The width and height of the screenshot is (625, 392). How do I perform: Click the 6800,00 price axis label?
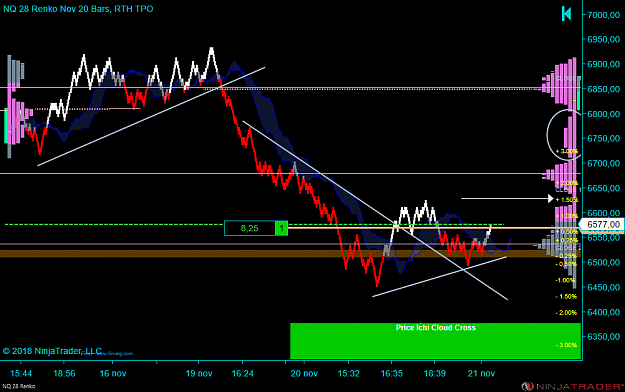tap(603, 114)
